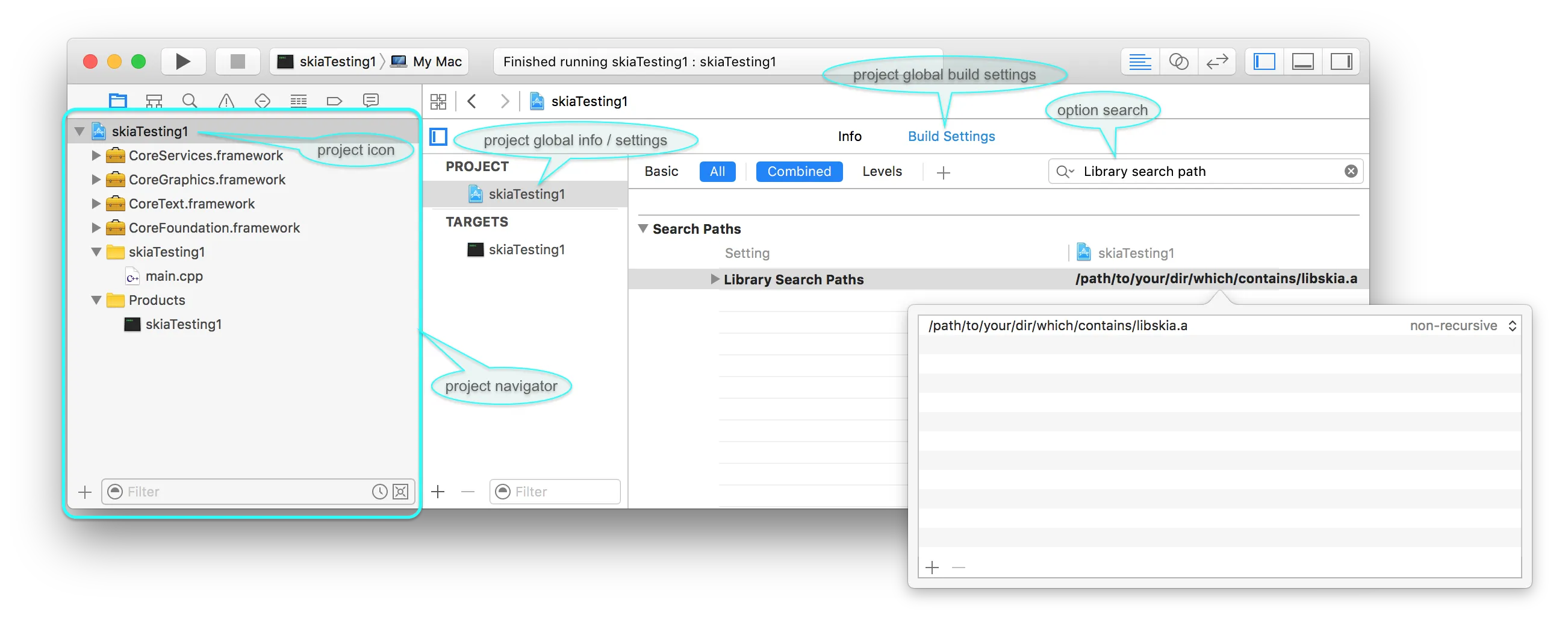Open the symbol navigator icon
The width and height of the screenshot is (1568, 629).
[154, 101]
